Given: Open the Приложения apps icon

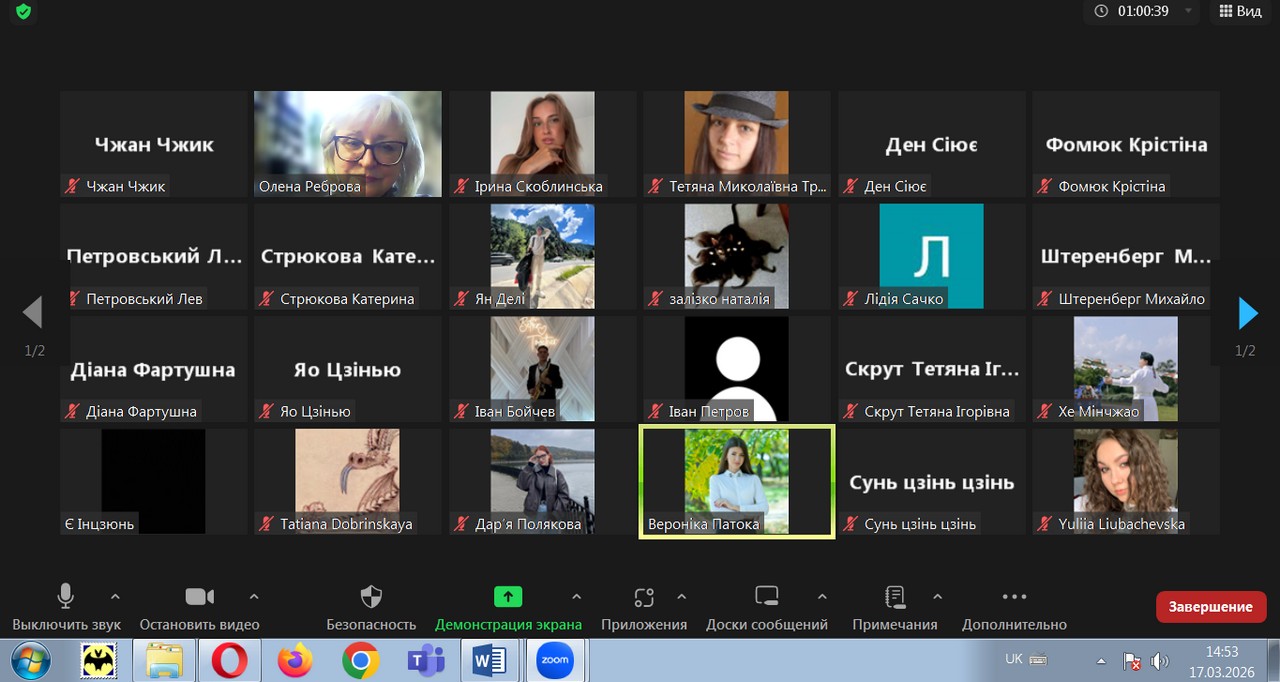Looking at the screenshot, I should coord(644,598).
